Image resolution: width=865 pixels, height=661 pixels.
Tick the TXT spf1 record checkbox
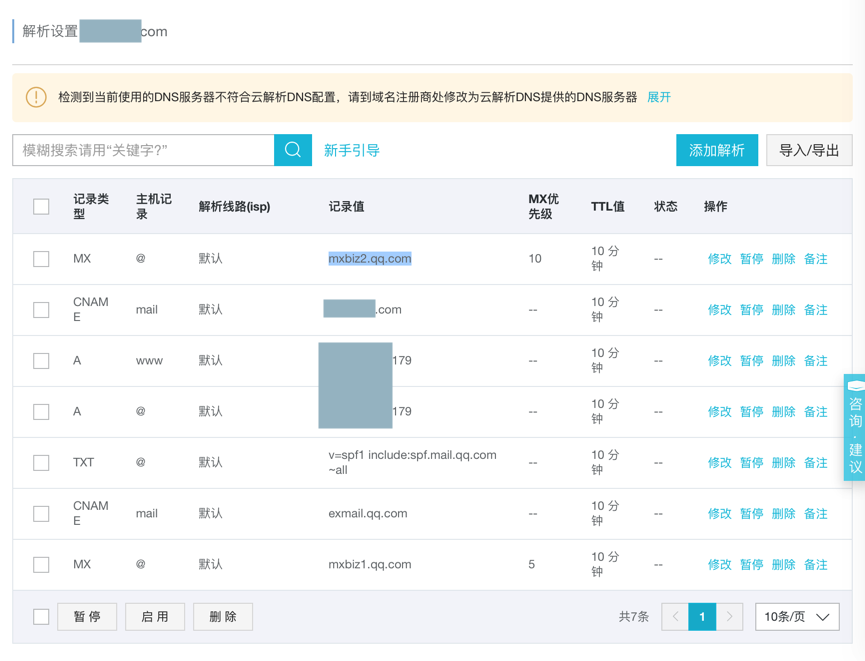click(x=41, y=463)
